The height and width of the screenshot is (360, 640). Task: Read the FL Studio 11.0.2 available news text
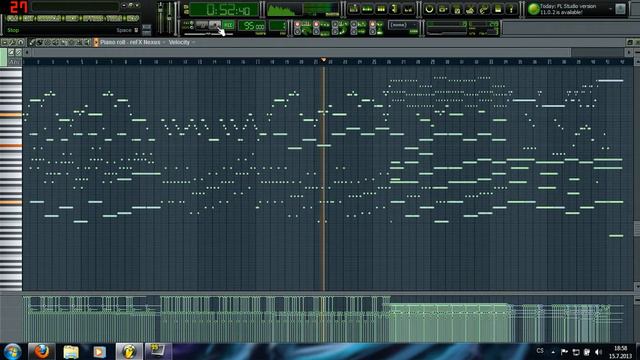568,9
